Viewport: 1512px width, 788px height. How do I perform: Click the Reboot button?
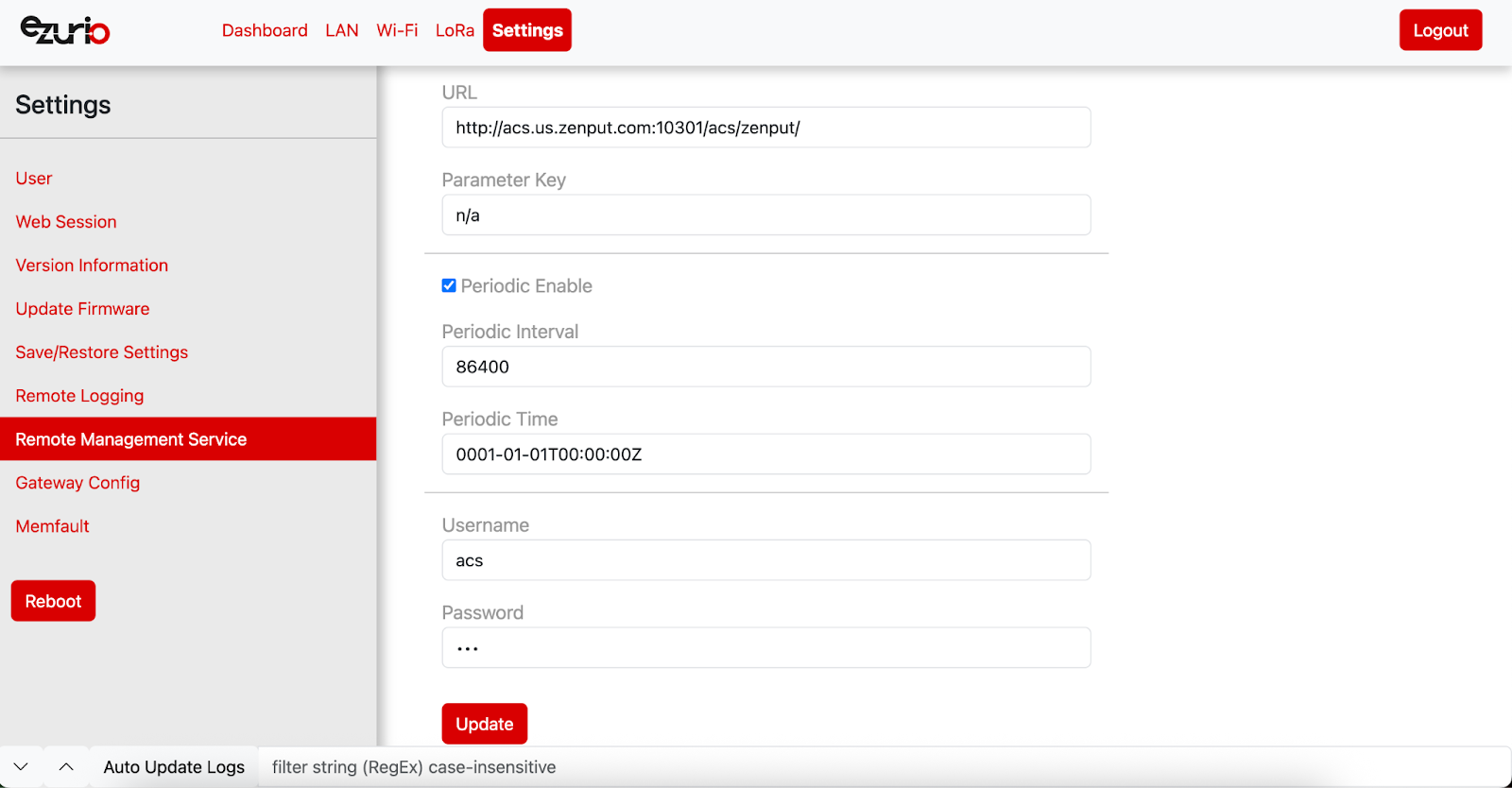(53, 601)
